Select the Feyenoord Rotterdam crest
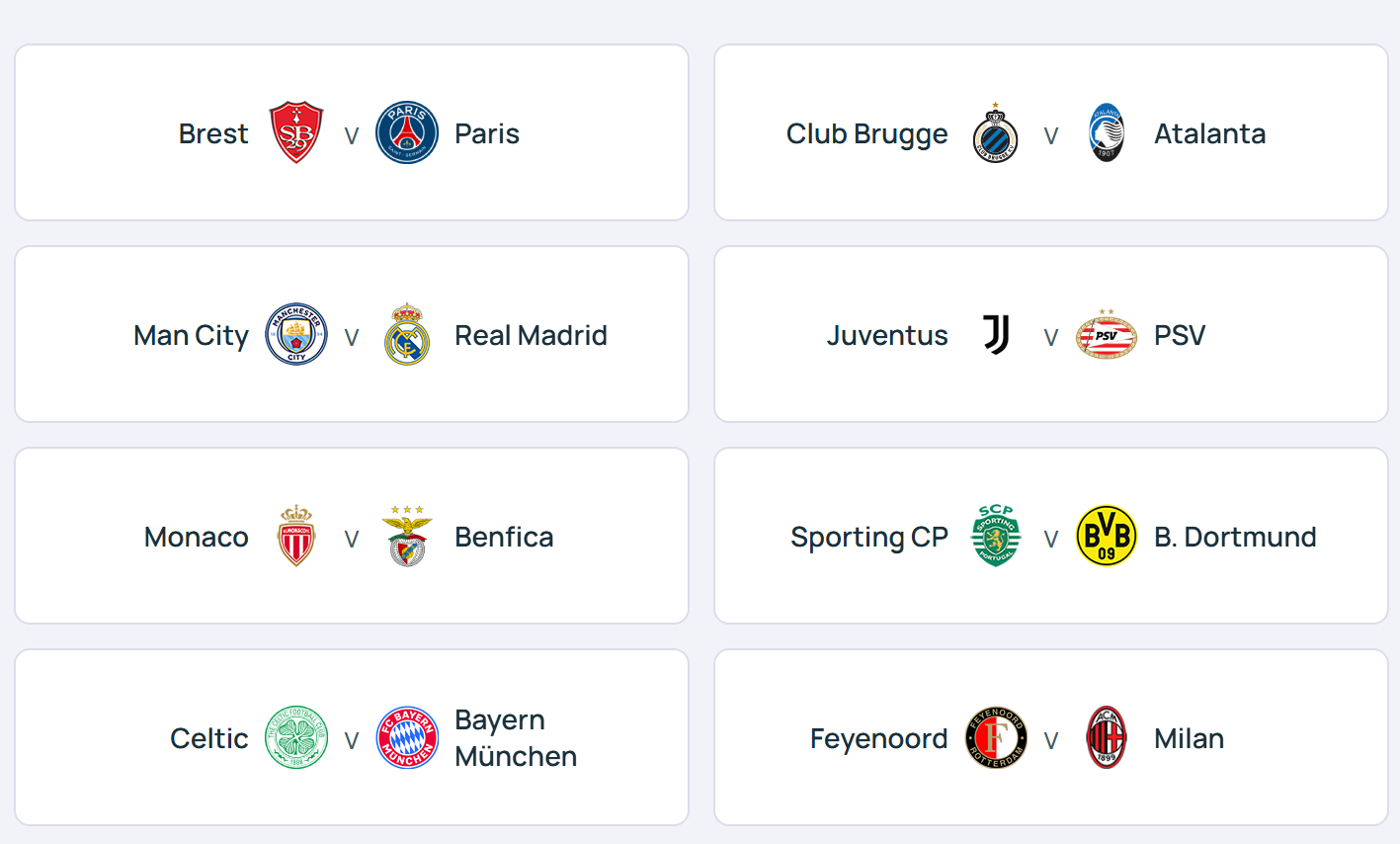Image resolution: width=1400 pixels, height=844 pixels. point(996,737)
